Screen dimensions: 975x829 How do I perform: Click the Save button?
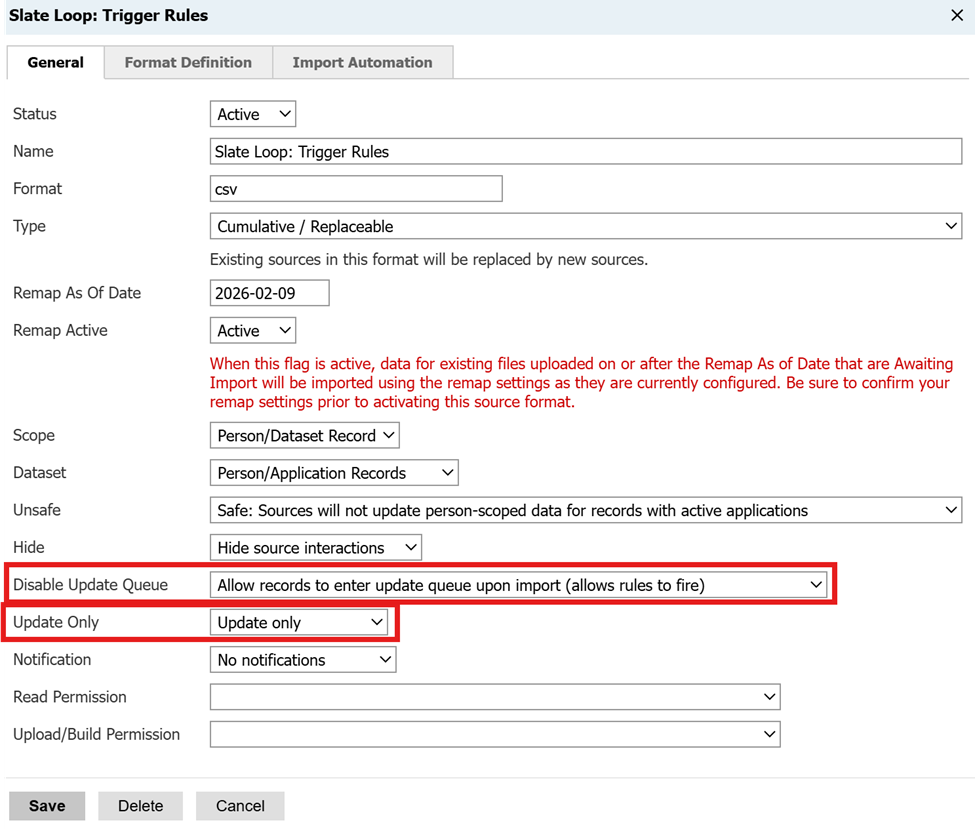point(47,806)
